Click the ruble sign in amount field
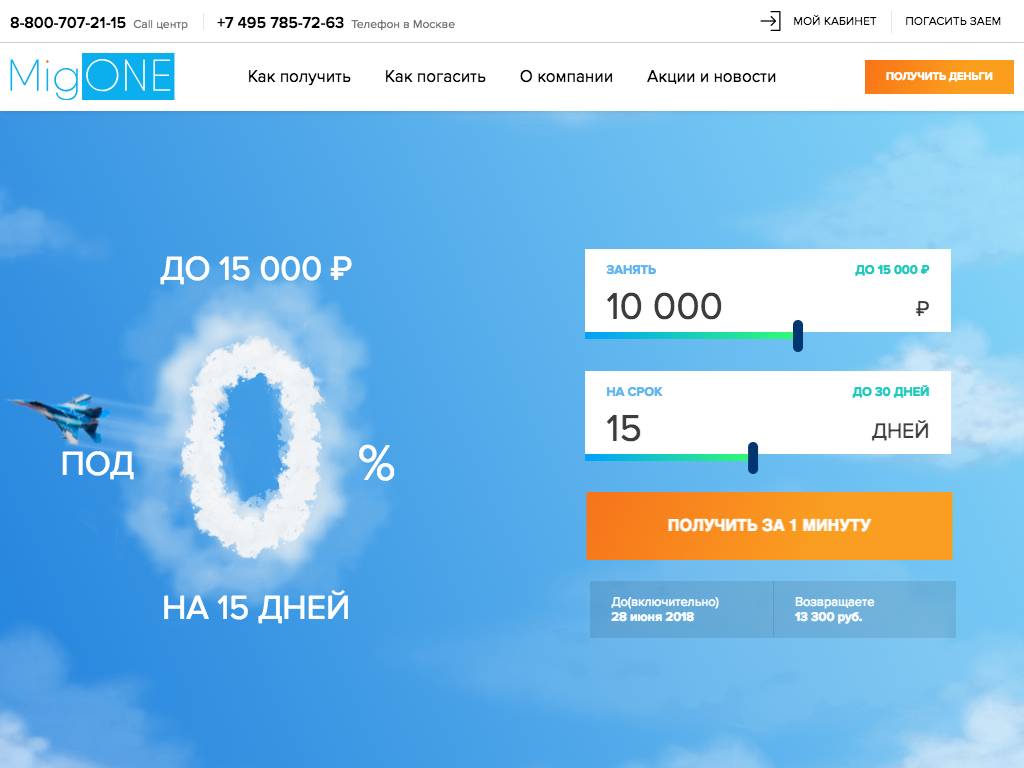The width and height of the screenshot is (1024, 768). click(x=921, y=309)
